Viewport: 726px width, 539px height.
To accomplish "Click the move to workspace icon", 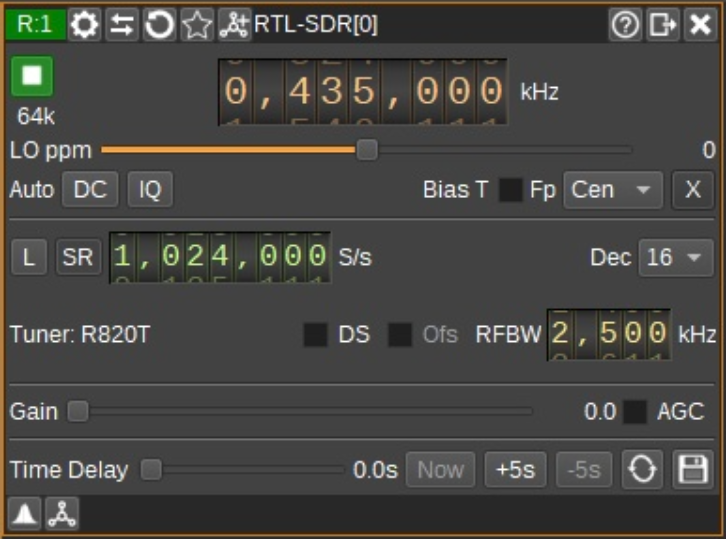I will (663, 24).
